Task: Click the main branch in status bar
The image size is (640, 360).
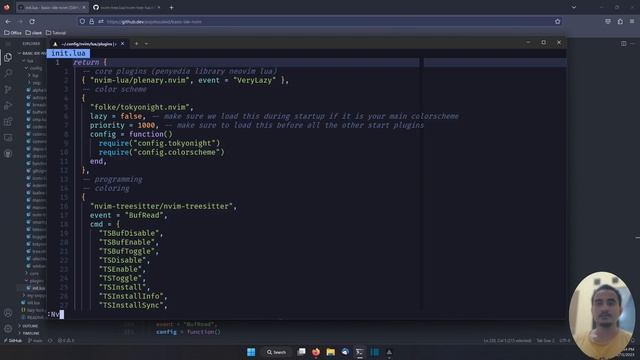Action: click(35, 340)
